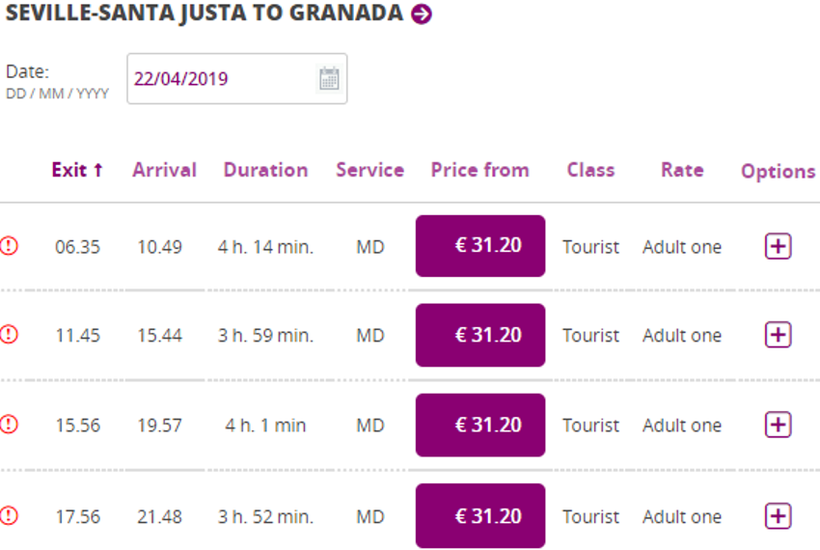Image resolution: width=820 pixels, height=550 pixels.
Task: Click the alert icon for 17.56 train
Action: click(9, 516)
